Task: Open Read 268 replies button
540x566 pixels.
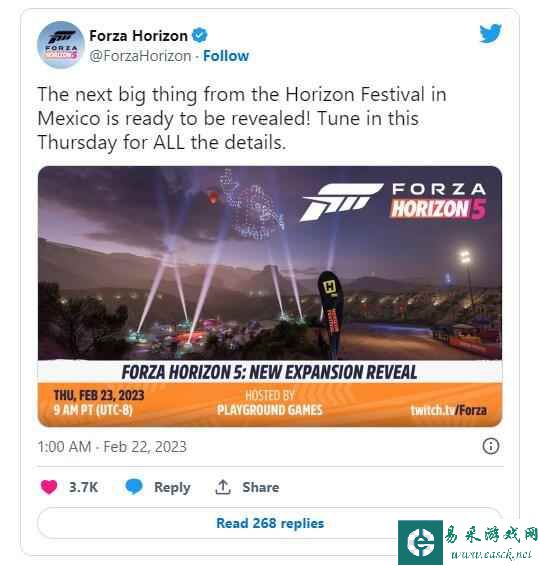Action: (270, 523)
